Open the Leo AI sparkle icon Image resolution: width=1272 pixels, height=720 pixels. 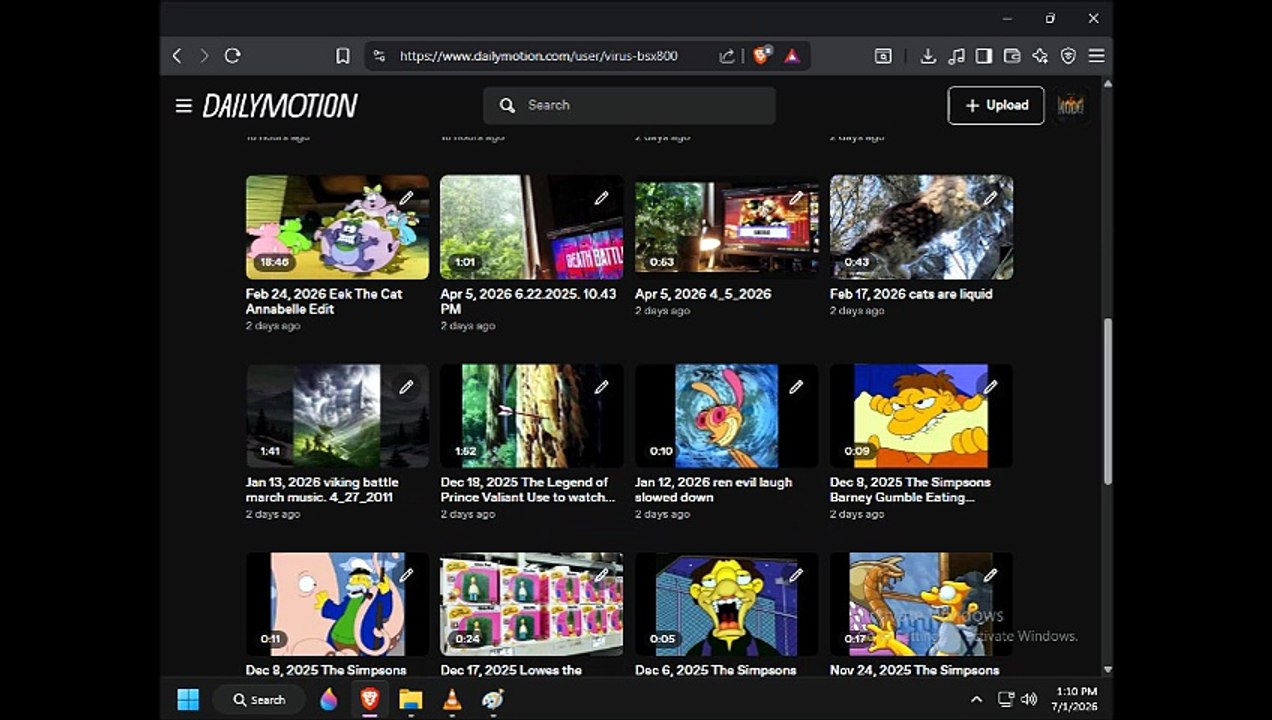pyautogui.click(x=1040, y=56)
